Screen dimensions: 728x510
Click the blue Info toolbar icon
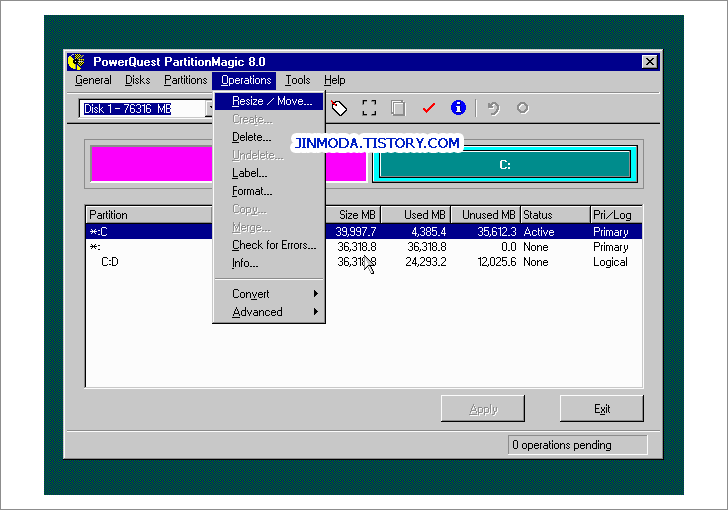pyautogui.click(x=458, y=108)
